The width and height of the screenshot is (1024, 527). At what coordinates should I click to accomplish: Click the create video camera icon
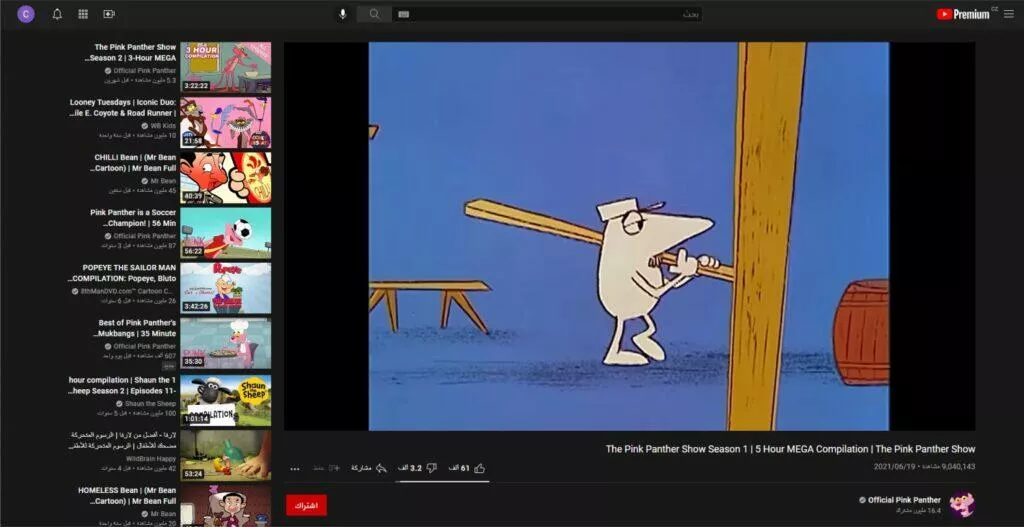[109, 14]
